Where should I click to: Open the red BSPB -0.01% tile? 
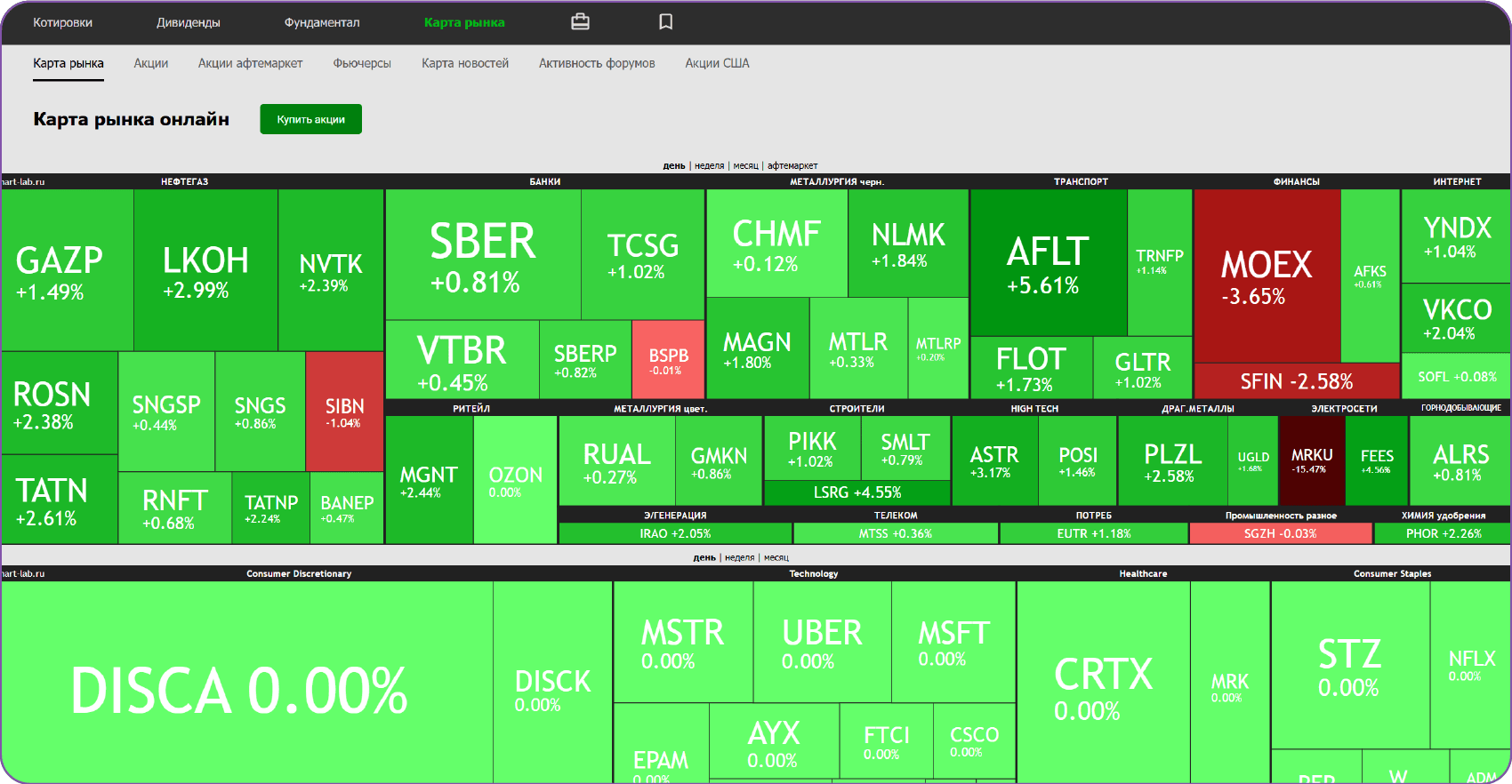668,359
